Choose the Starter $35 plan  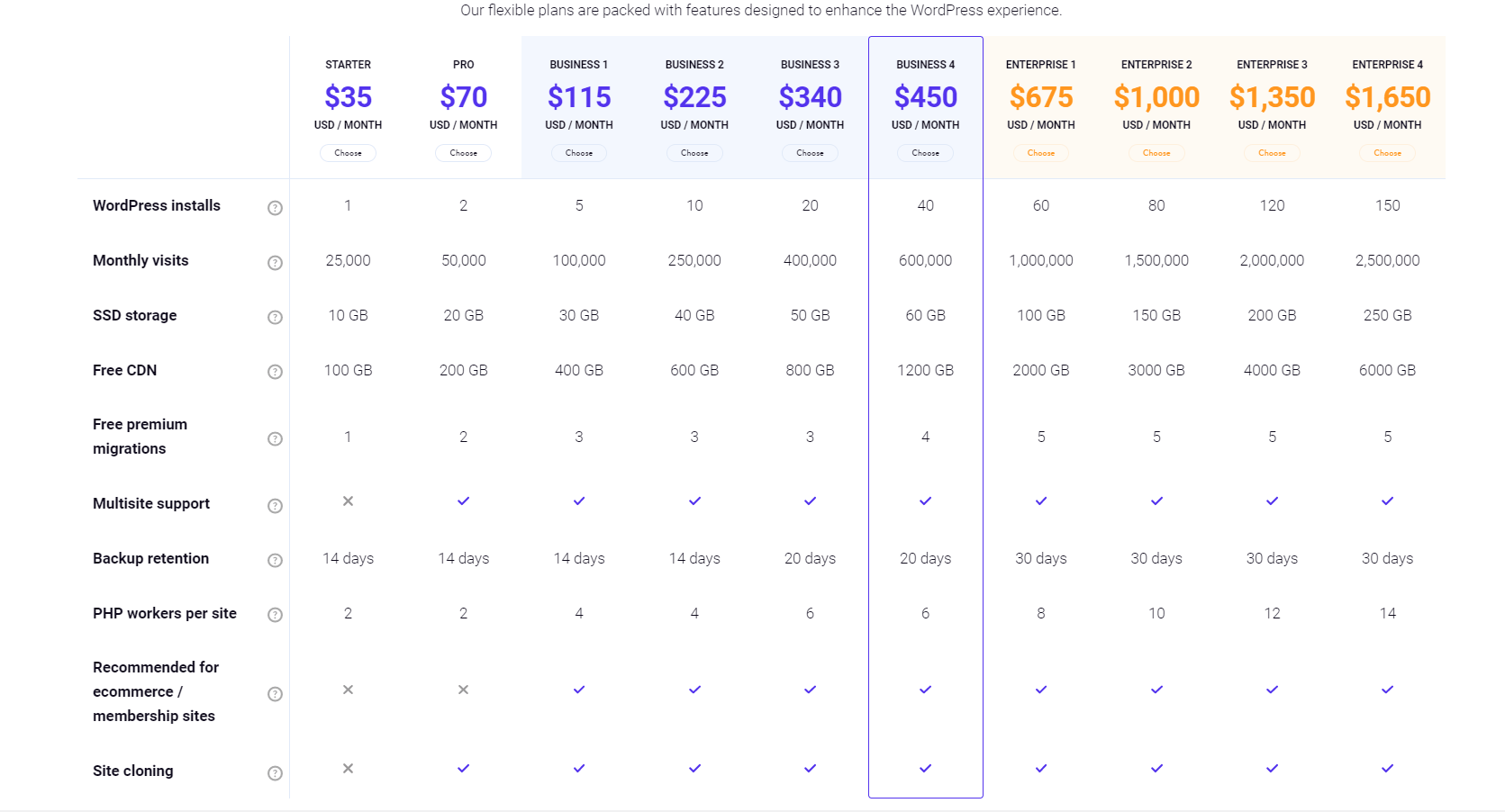click(348, 153)
